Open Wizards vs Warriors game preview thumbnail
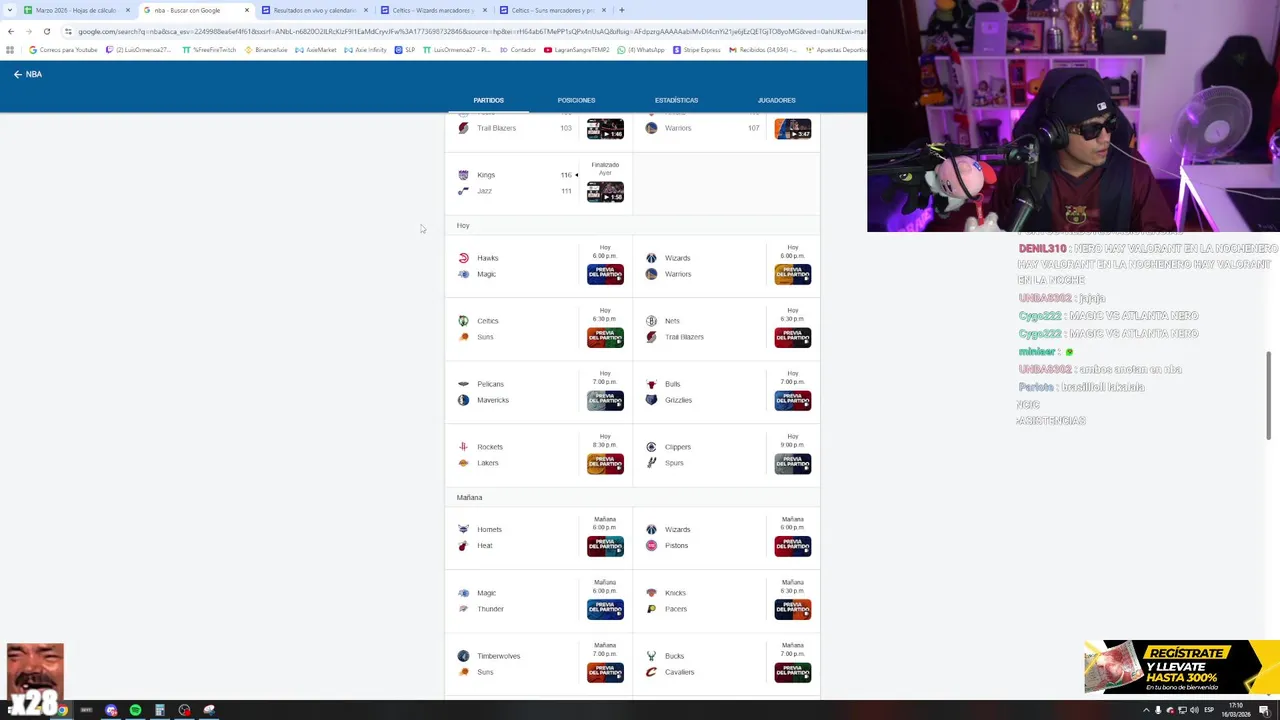This screenshot has width=1280, height=720. [793, 274]
